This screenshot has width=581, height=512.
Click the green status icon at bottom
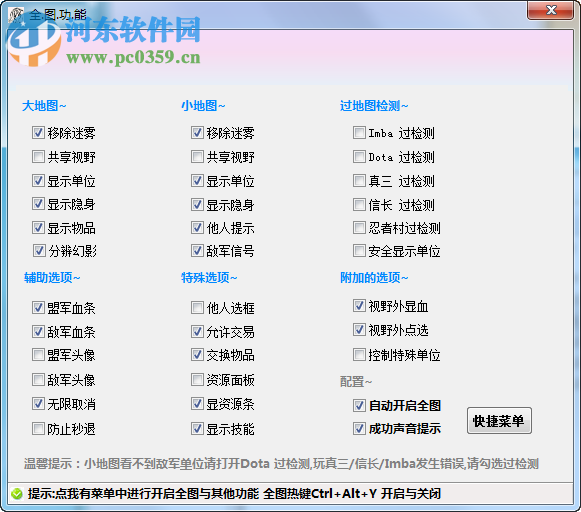17,494
